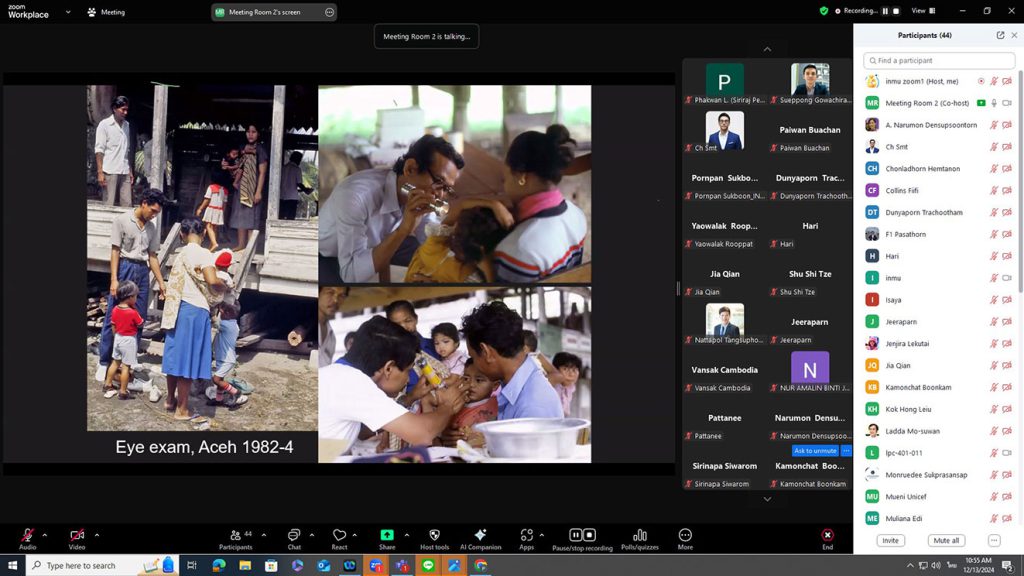Open the Zoom Workplace dropdown arrow
The width and height of the screenshot is (1024, 576).
click(68, 12)
